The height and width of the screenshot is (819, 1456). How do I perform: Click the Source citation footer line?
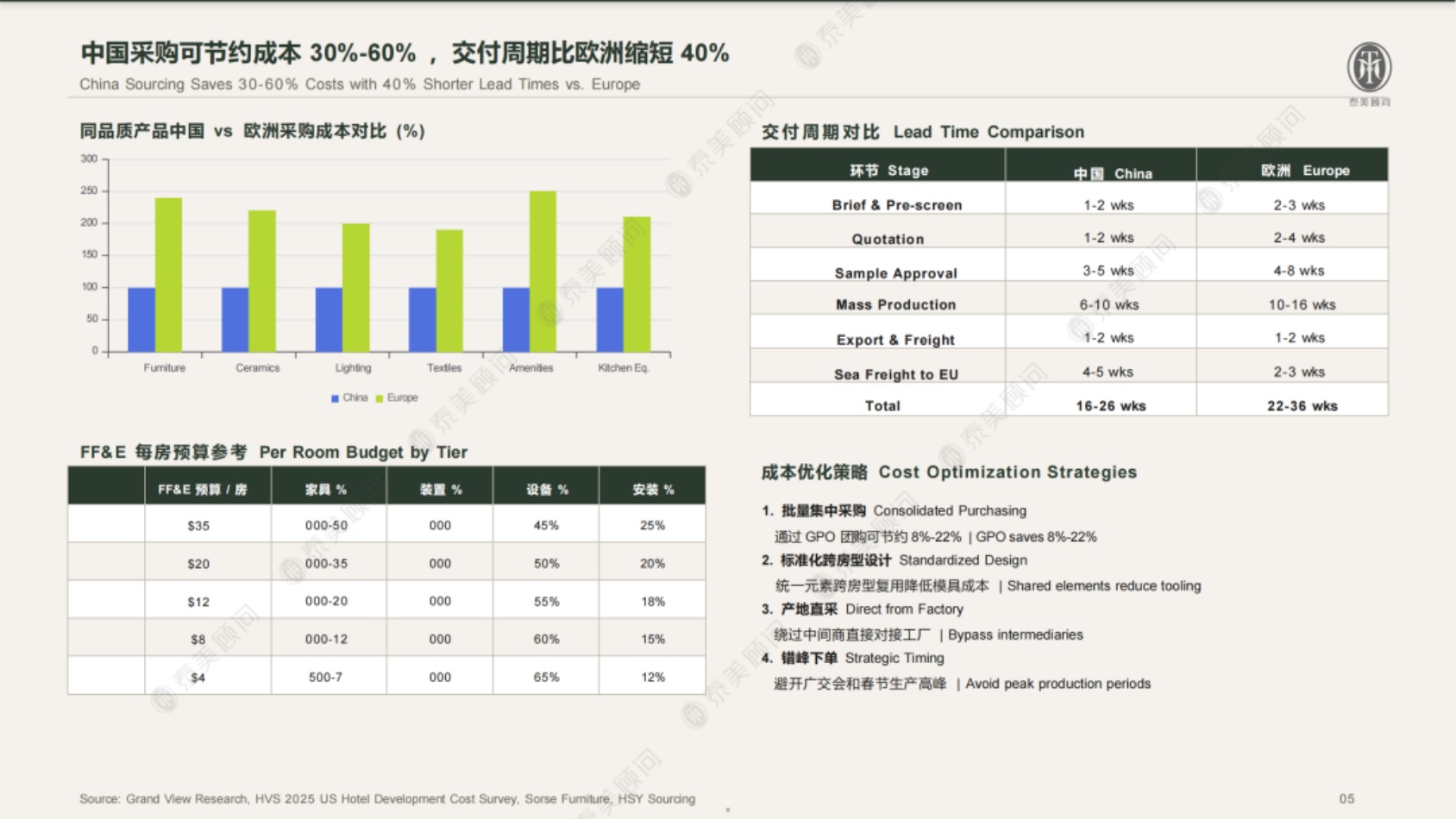pos(387,799)
